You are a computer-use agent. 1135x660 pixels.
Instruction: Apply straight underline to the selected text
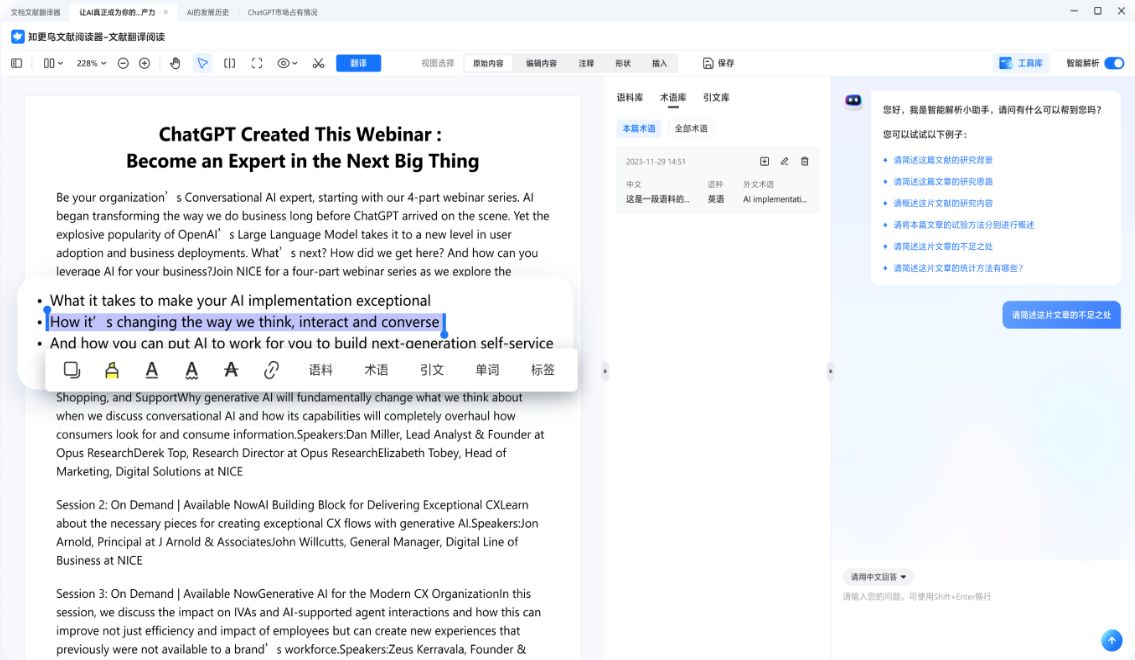pos(151,370)
